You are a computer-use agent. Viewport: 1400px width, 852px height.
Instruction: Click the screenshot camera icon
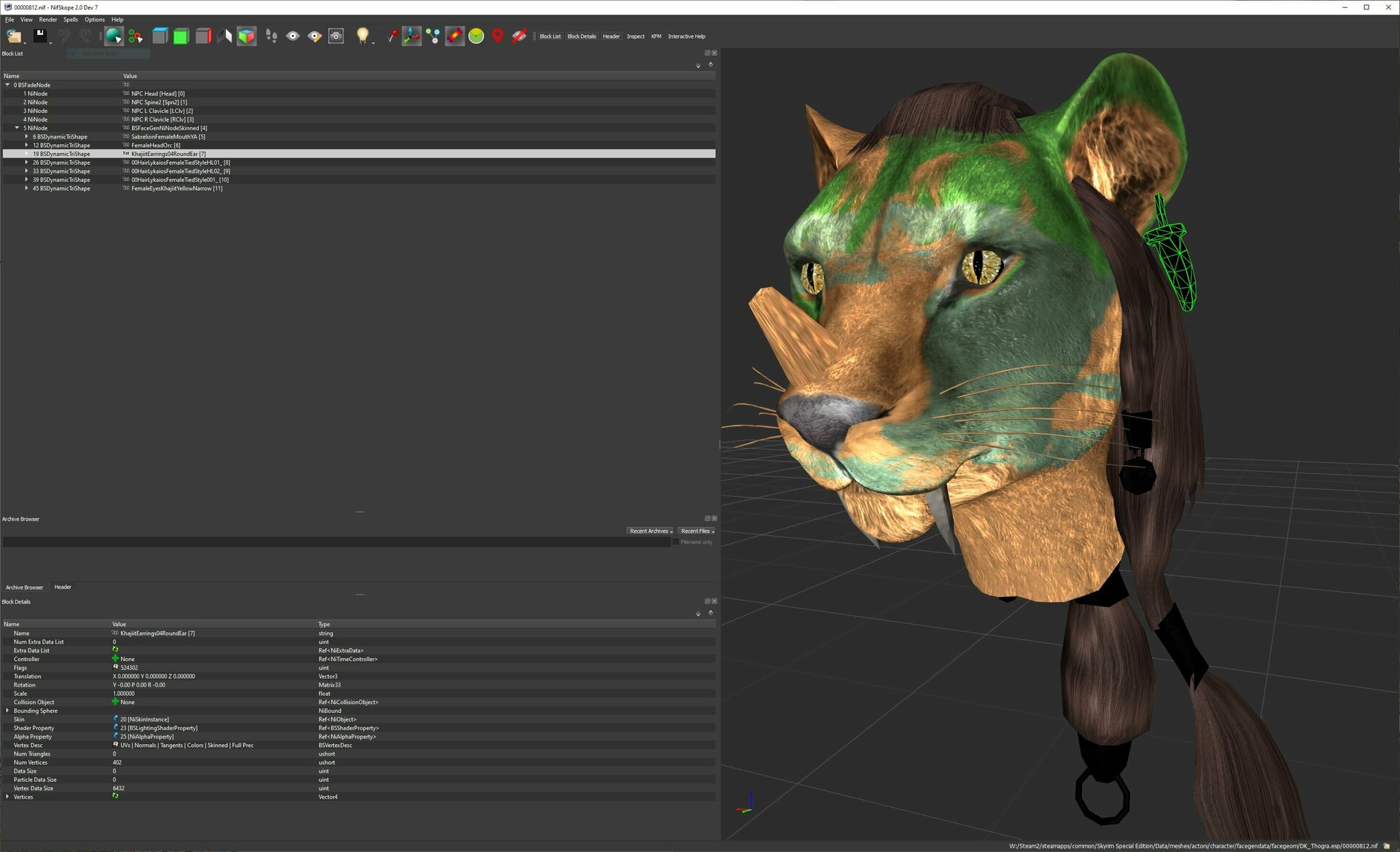coord(336,36)
